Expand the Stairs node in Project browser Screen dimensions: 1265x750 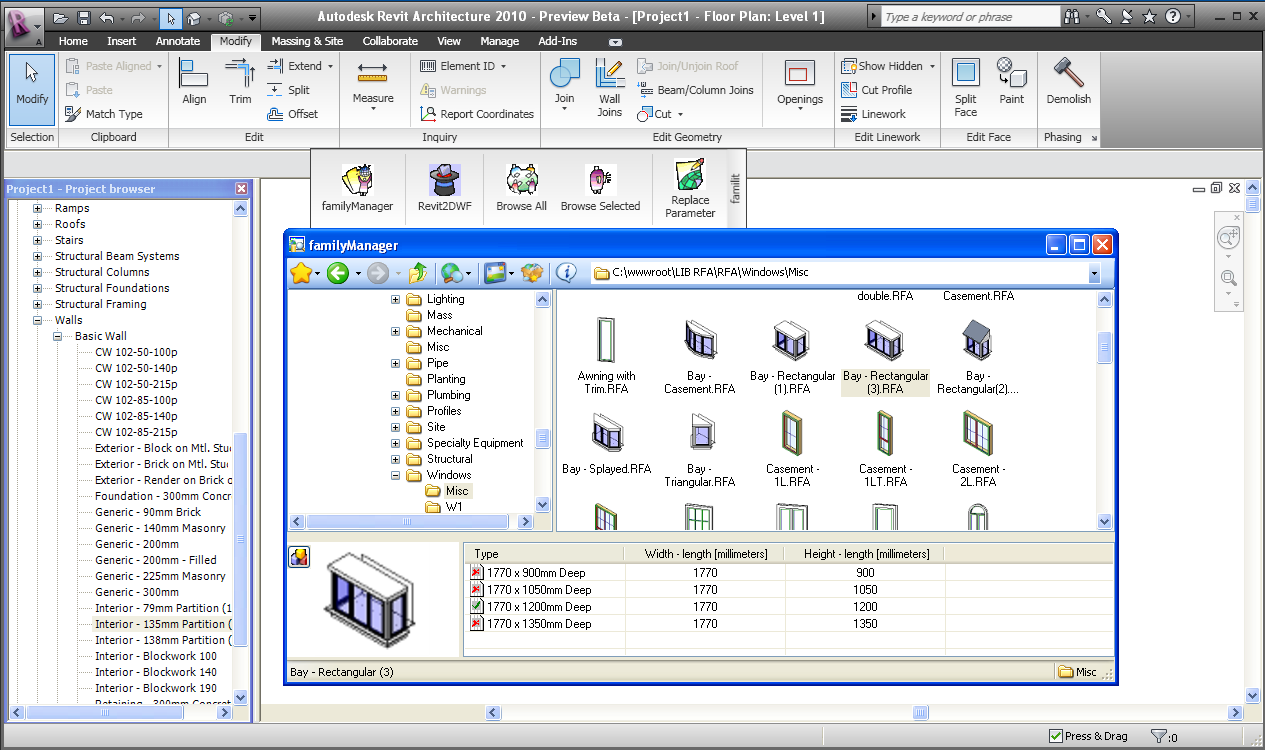38,240
